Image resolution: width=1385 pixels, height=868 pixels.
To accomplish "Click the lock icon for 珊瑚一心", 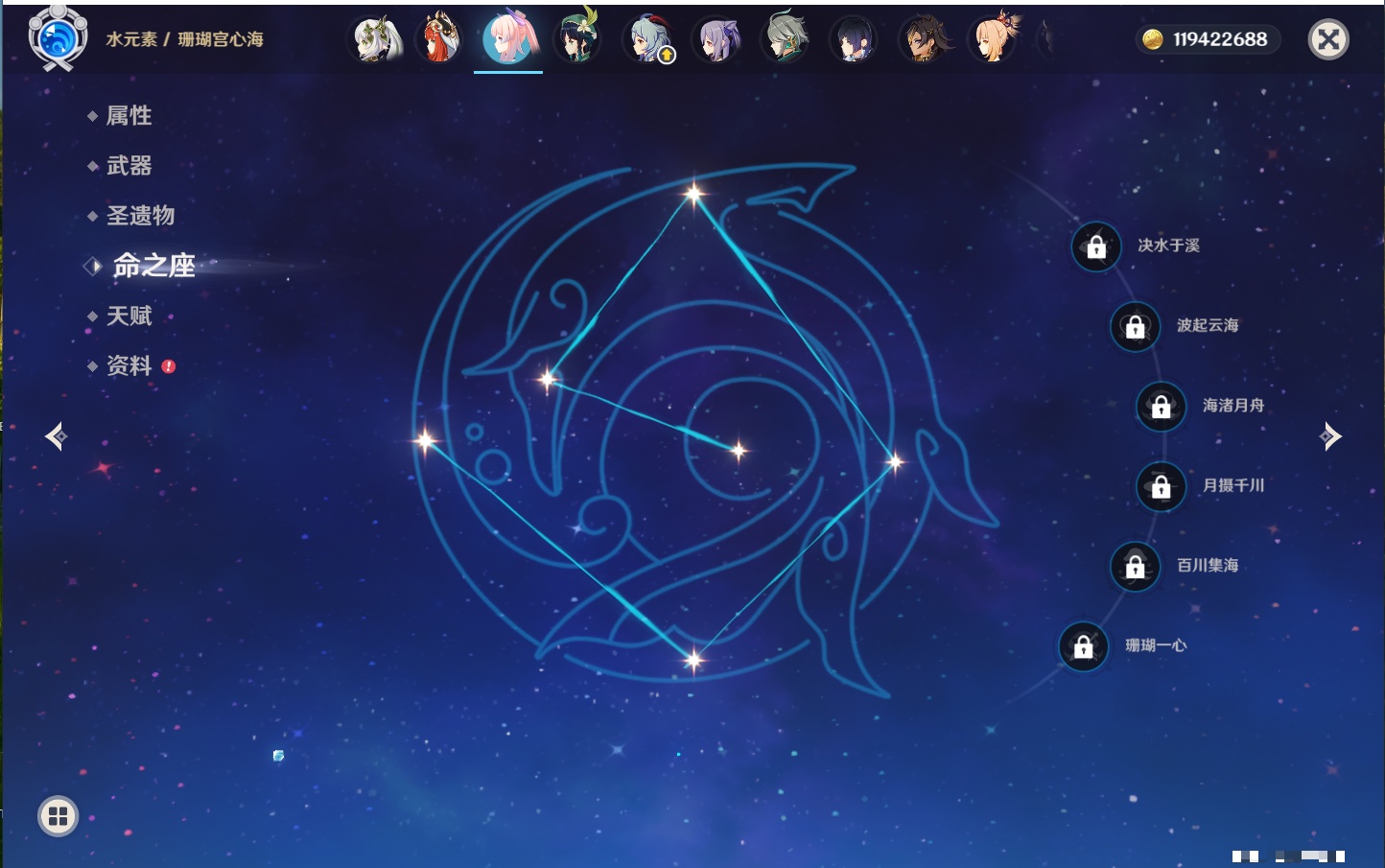I will click(1083, 646).
